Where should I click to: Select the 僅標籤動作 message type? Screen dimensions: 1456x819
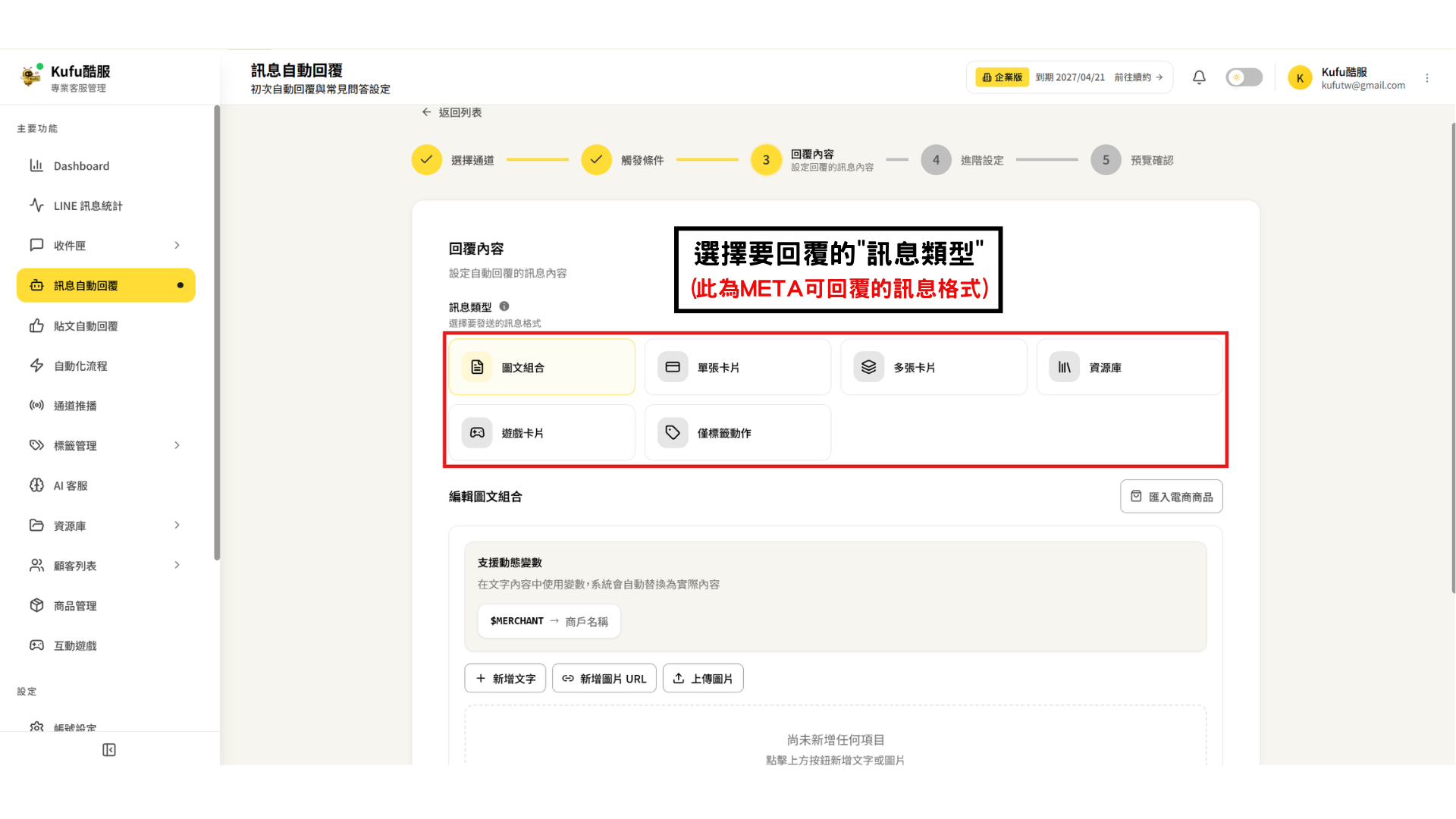coord(737,432)
